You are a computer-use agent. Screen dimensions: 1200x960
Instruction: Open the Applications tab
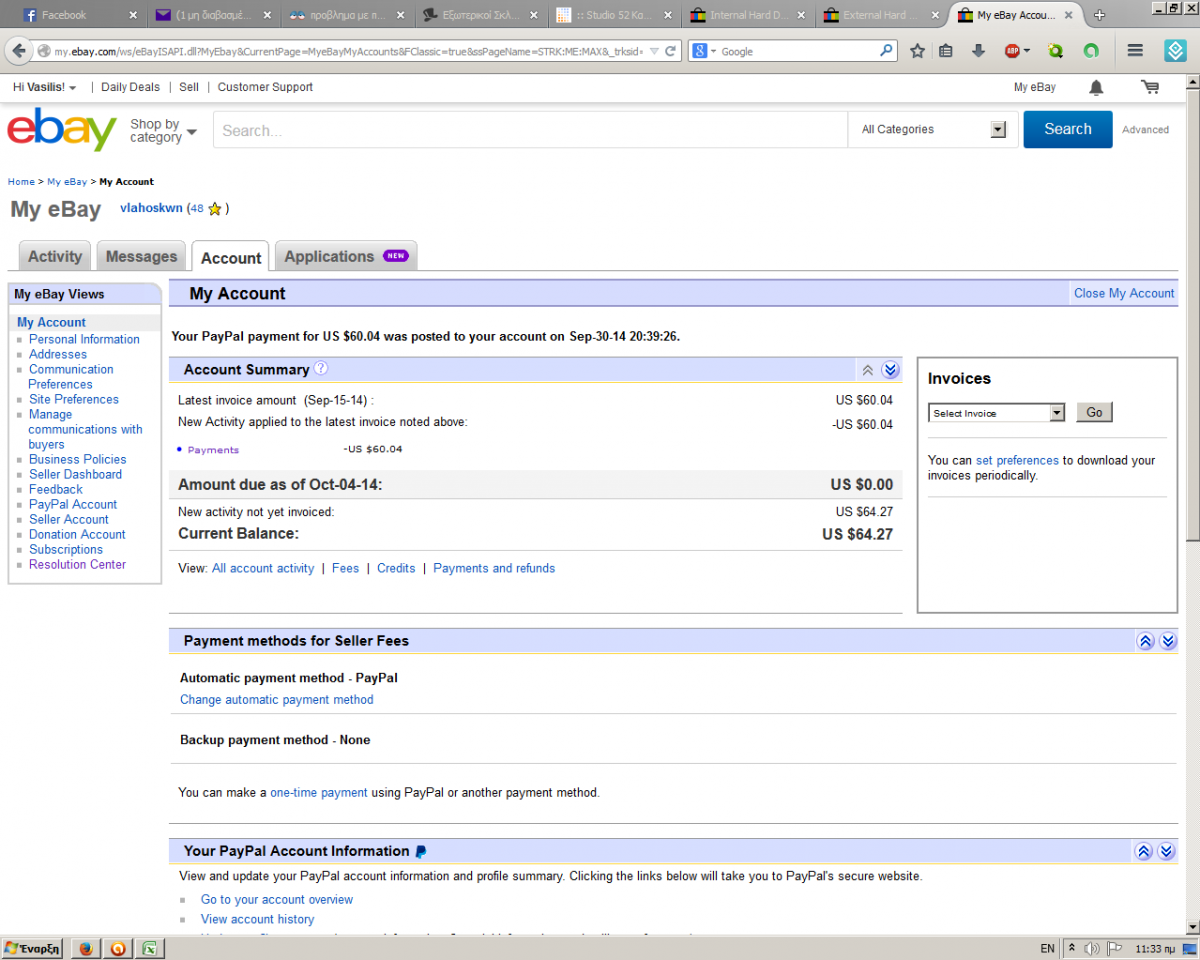point(346,256)
